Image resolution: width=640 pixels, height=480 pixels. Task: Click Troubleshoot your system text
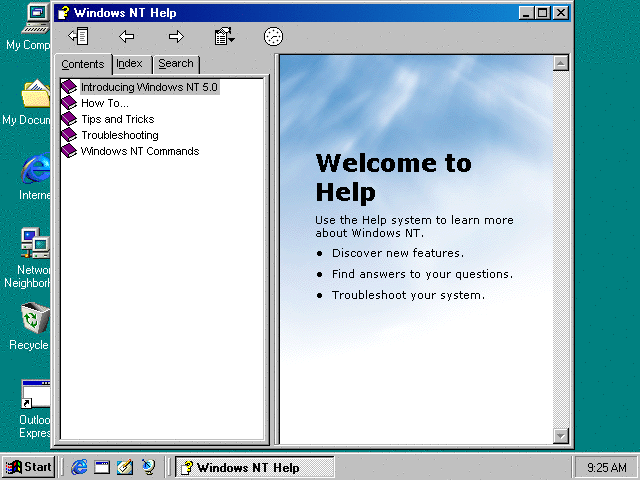(x=408, y=295)
